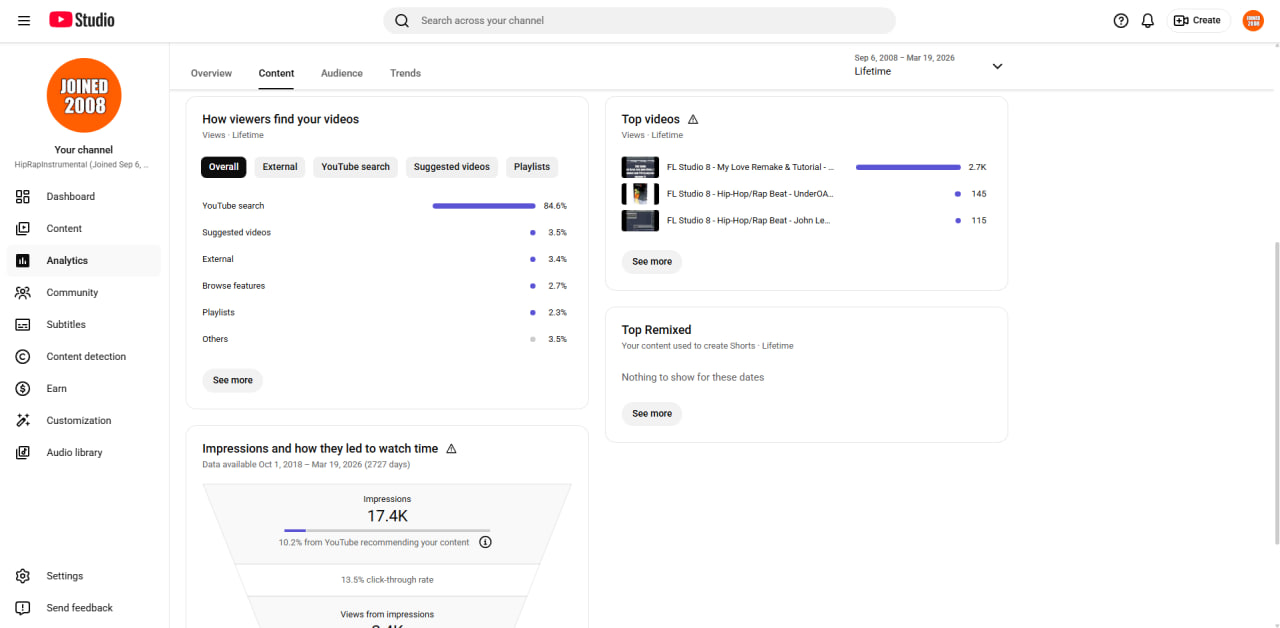
Task: Click the Send feedback icon
Action: [23, 608]
